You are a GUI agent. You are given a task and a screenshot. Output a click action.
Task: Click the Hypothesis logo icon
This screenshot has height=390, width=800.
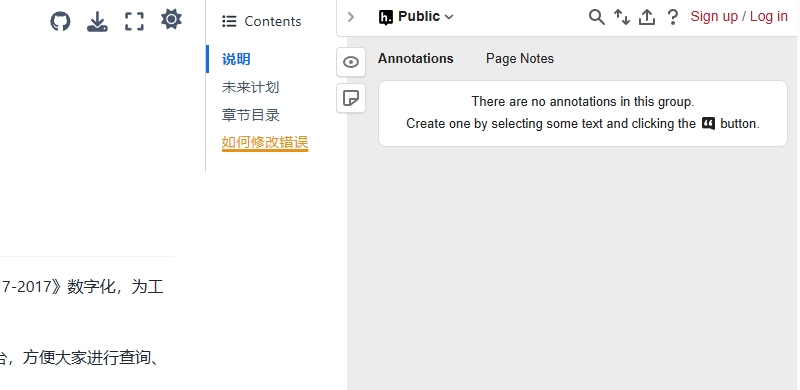(386, 17)
